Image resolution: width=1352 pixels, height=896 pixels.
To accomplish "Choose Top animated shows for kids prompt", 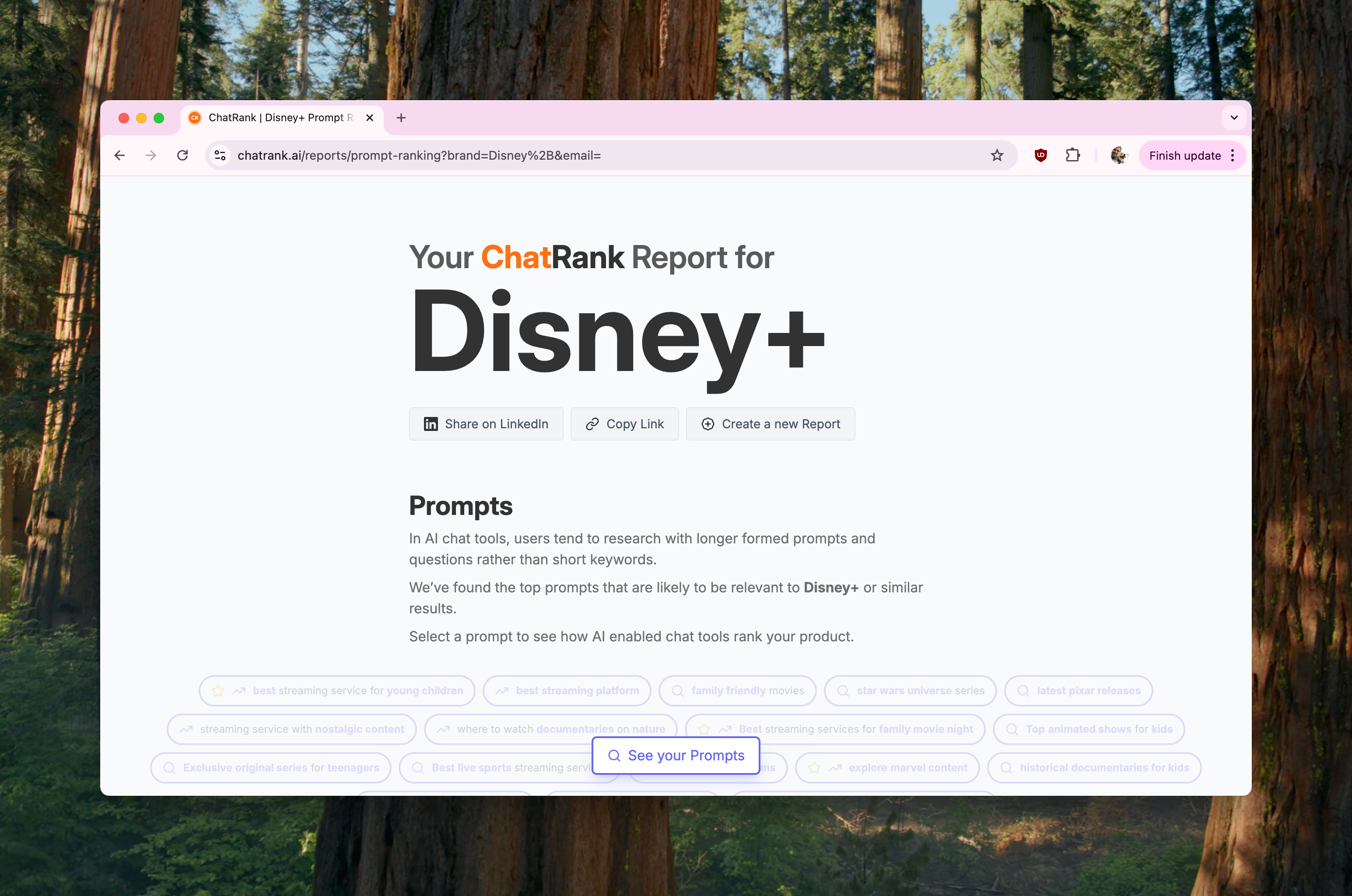I will [x=1089, y=729].
